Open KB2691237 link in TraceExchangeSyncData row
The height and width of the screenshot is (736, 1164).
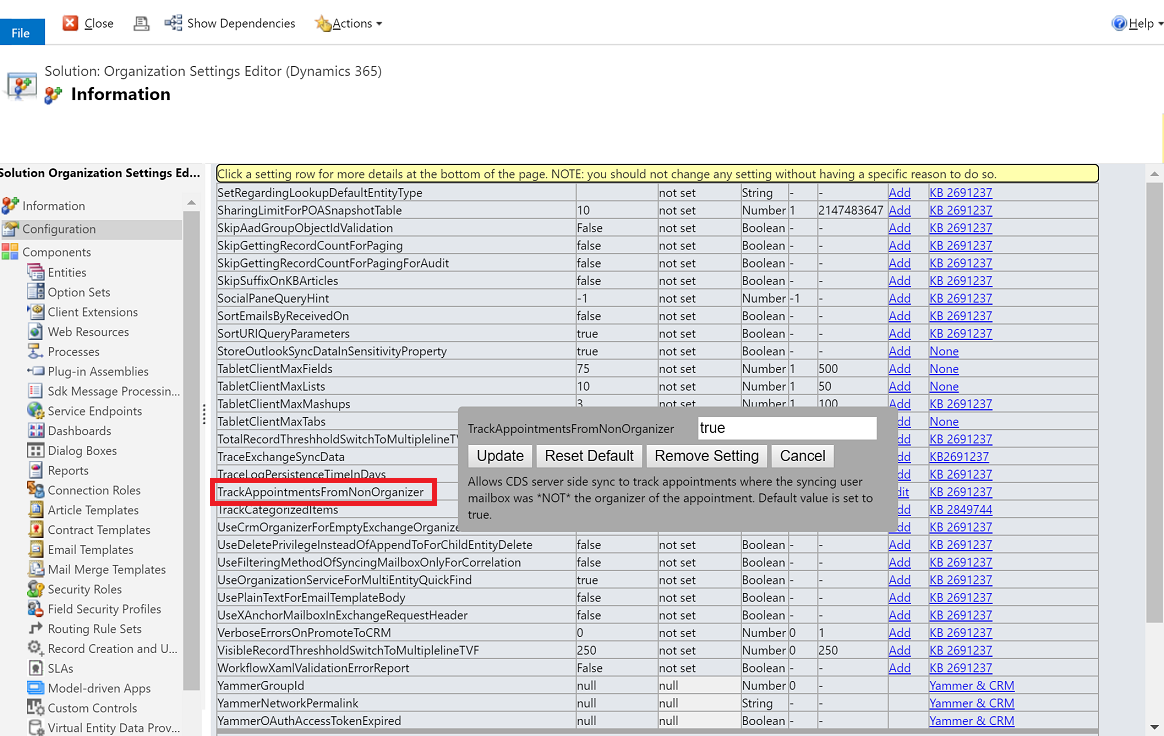(x=959, y=457)
